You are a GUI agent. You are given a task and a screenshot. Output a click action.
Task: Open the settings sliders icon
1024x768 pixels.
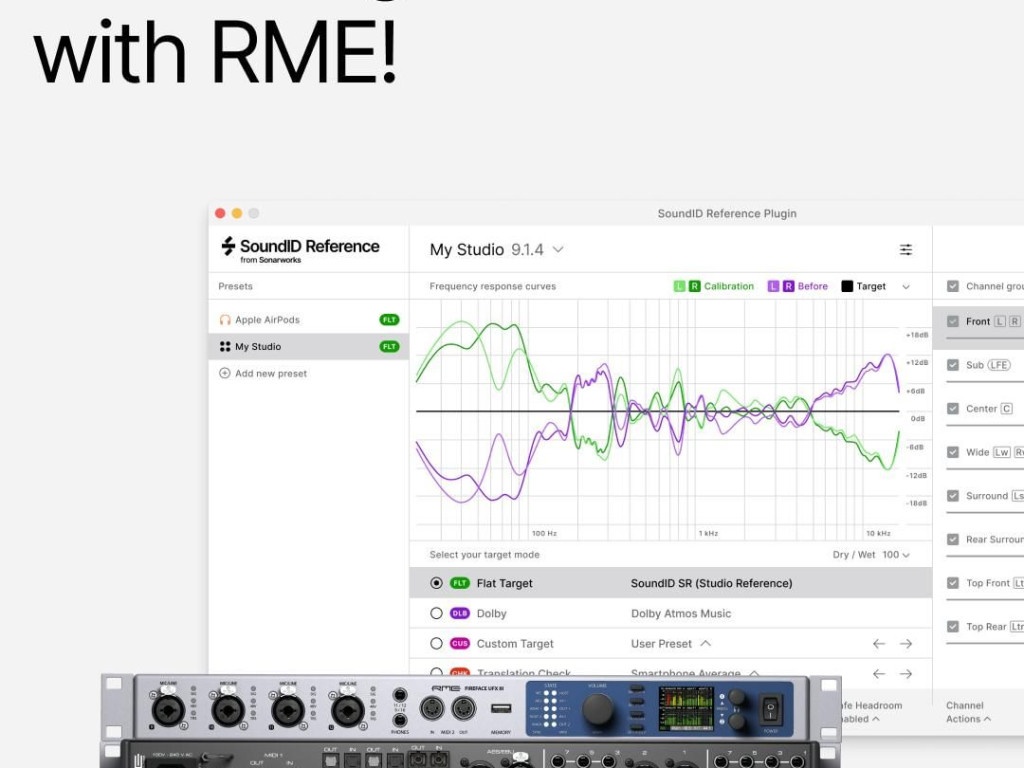(905, 250)
